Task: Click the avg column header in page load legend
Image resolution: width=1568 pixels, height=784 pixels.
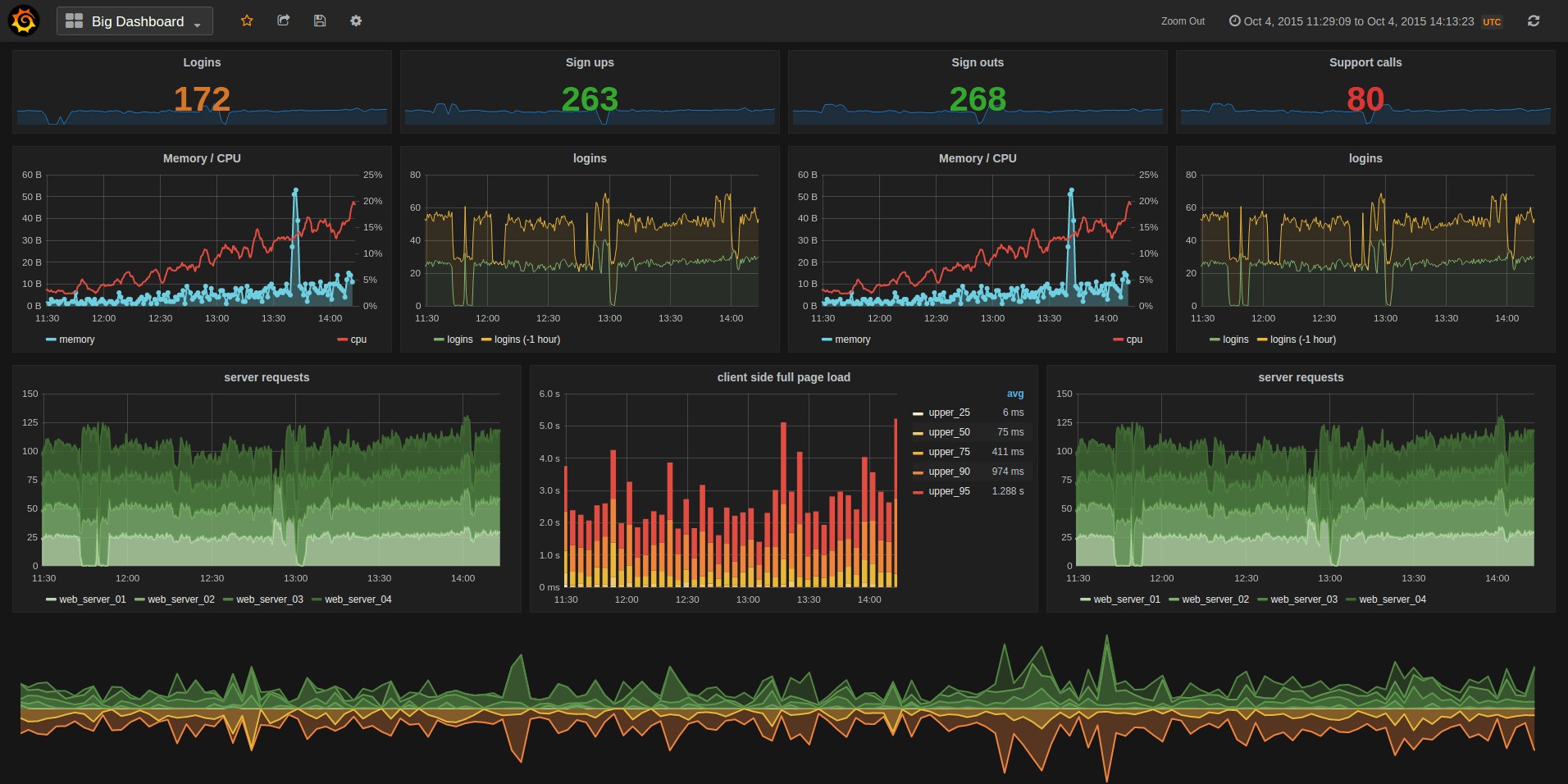Action: 1015,394
